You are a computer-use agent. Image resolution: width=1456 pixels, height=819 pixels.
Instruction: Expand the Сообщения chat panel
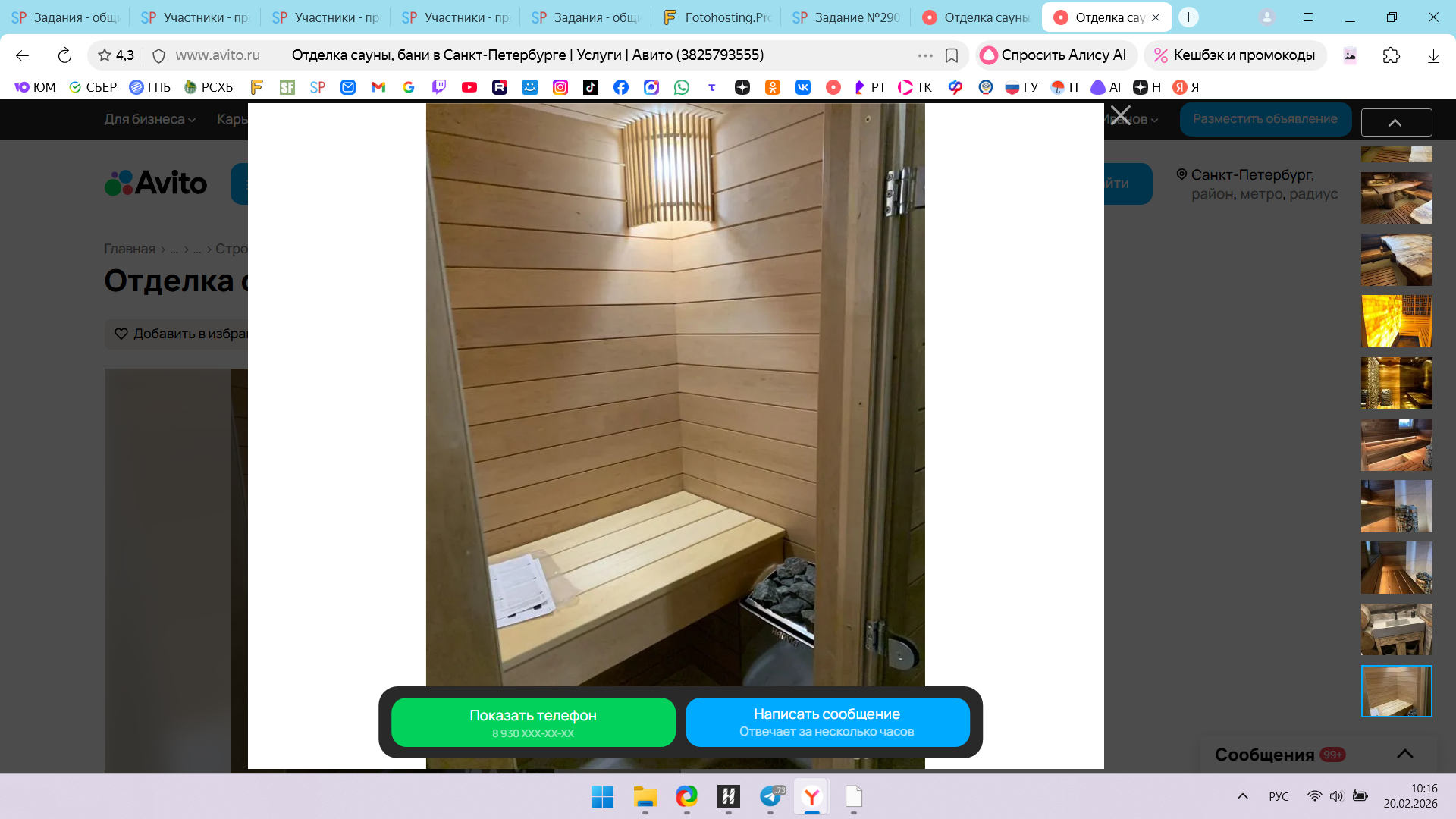click(1404, 754)
